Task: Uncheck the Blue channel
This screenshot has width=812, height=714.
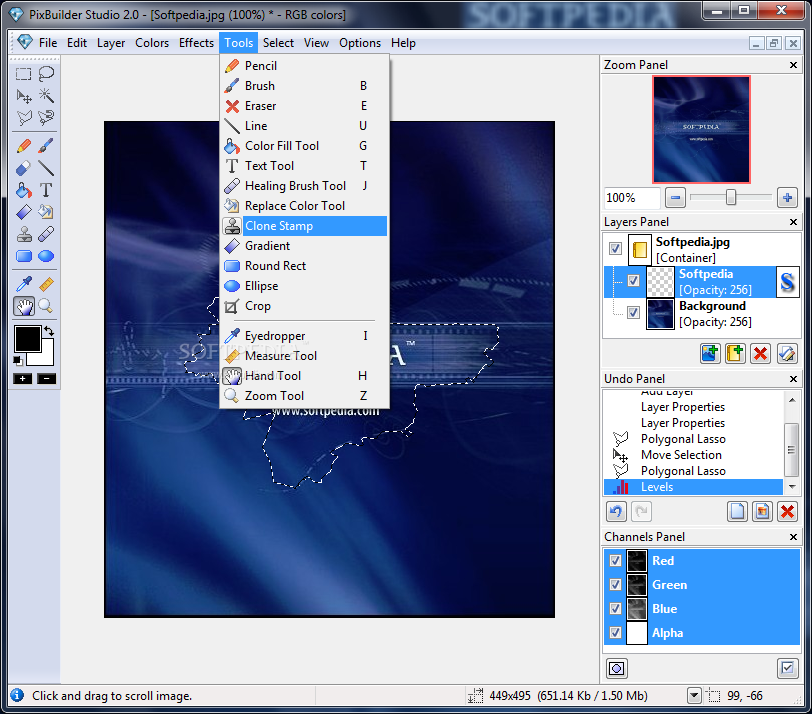Action: (x=615, y=608)
